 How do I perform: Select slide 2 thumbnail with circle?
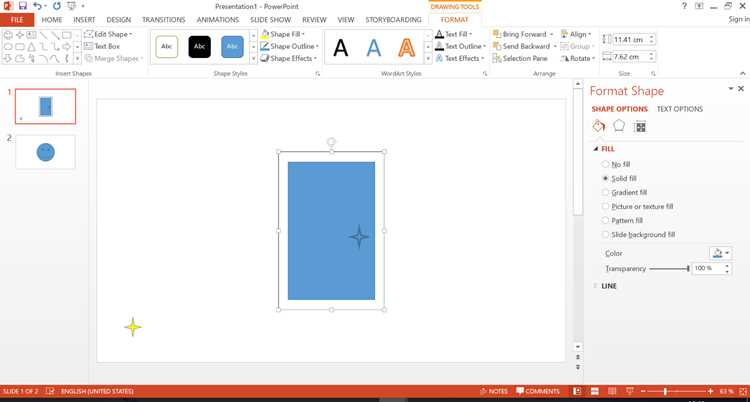click(x=45, y=152)
